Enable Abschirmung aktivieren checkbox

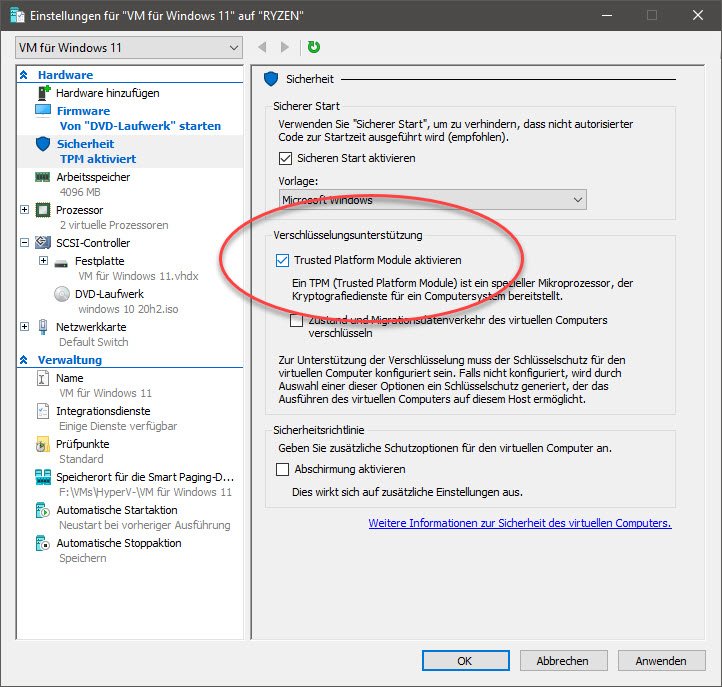[282, 469]
